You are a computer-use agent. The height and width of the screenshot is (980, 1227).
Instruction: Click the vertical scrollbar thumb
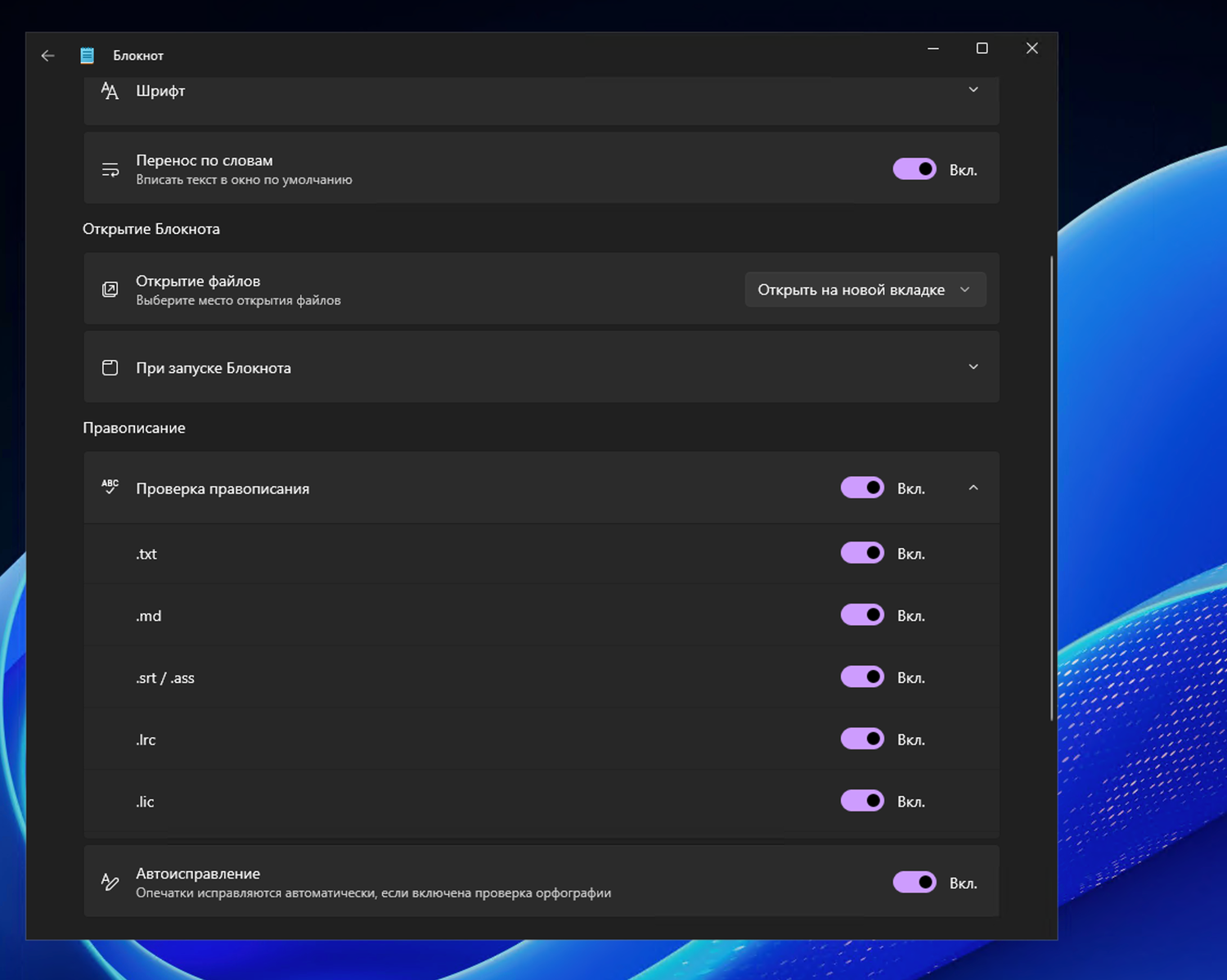click(1052, 488)
